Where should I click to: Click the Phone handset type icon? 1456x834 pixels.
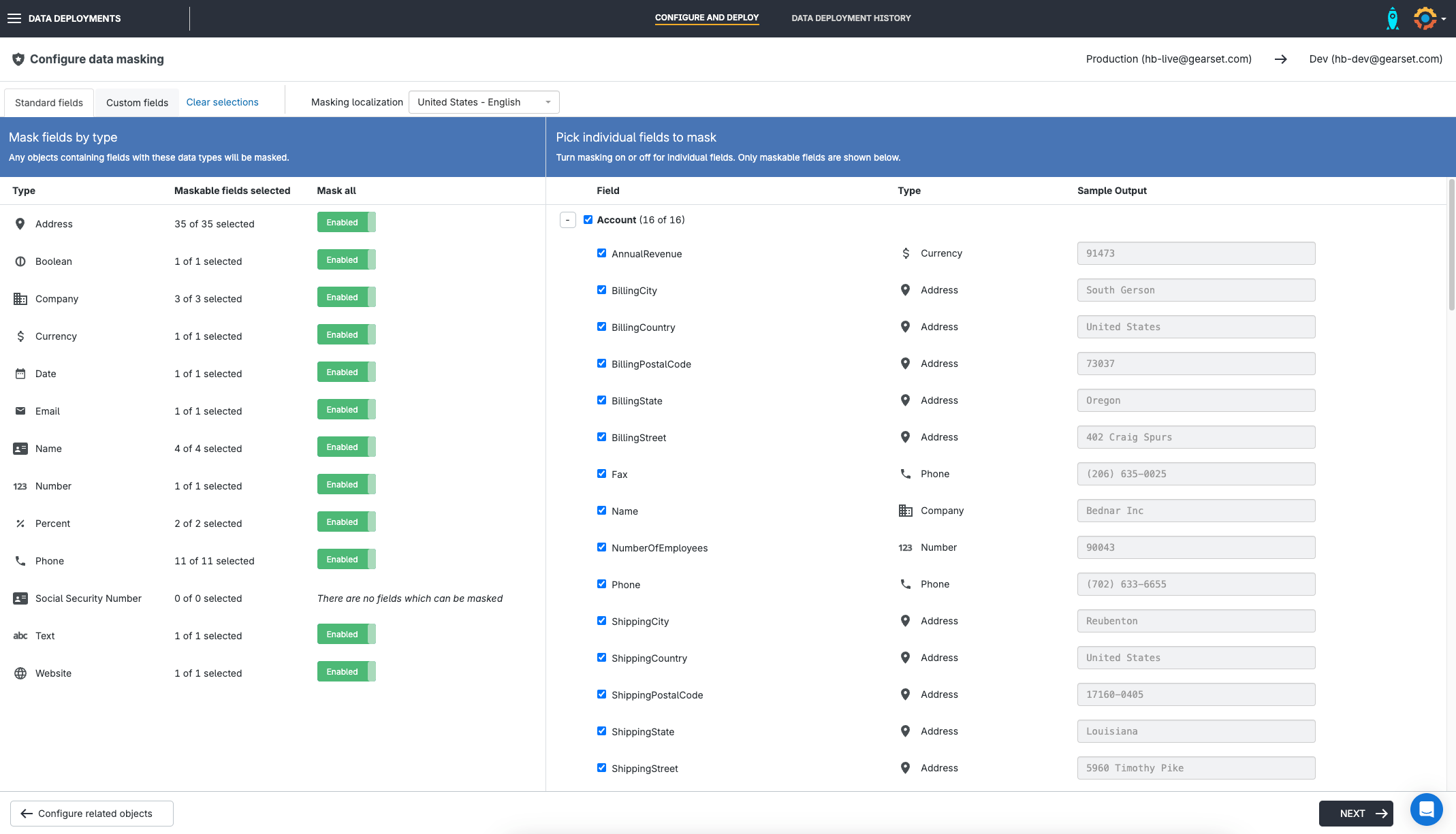point(20,561)
